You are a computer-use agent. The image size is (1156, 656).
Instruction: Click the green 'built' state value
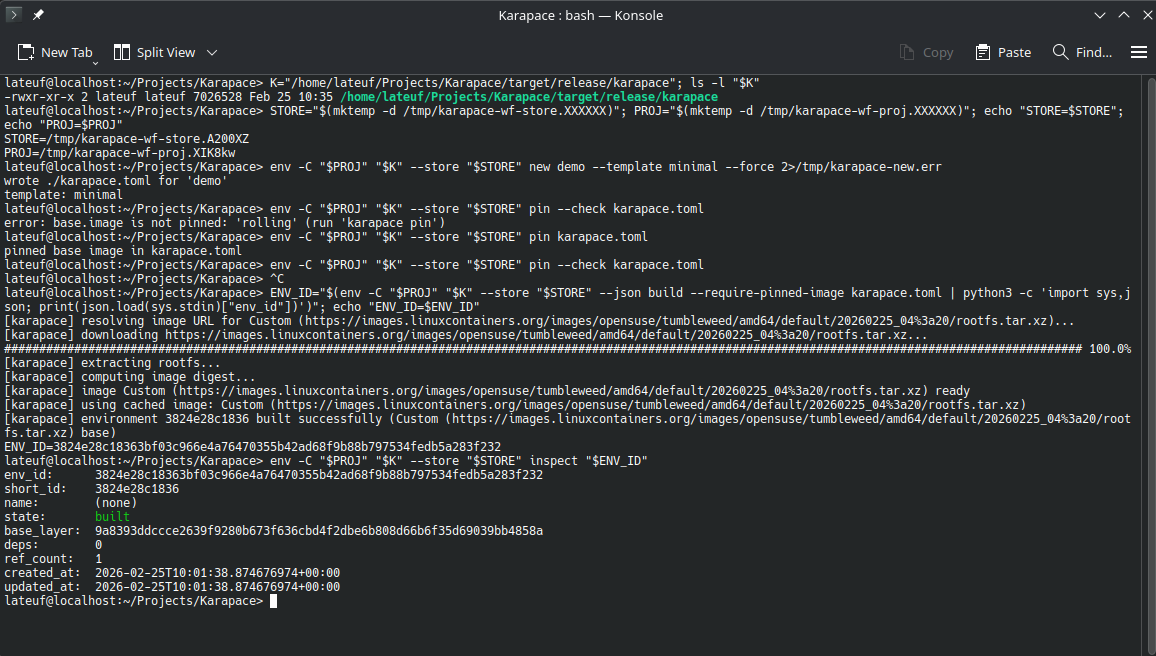[x=112, y=517]
